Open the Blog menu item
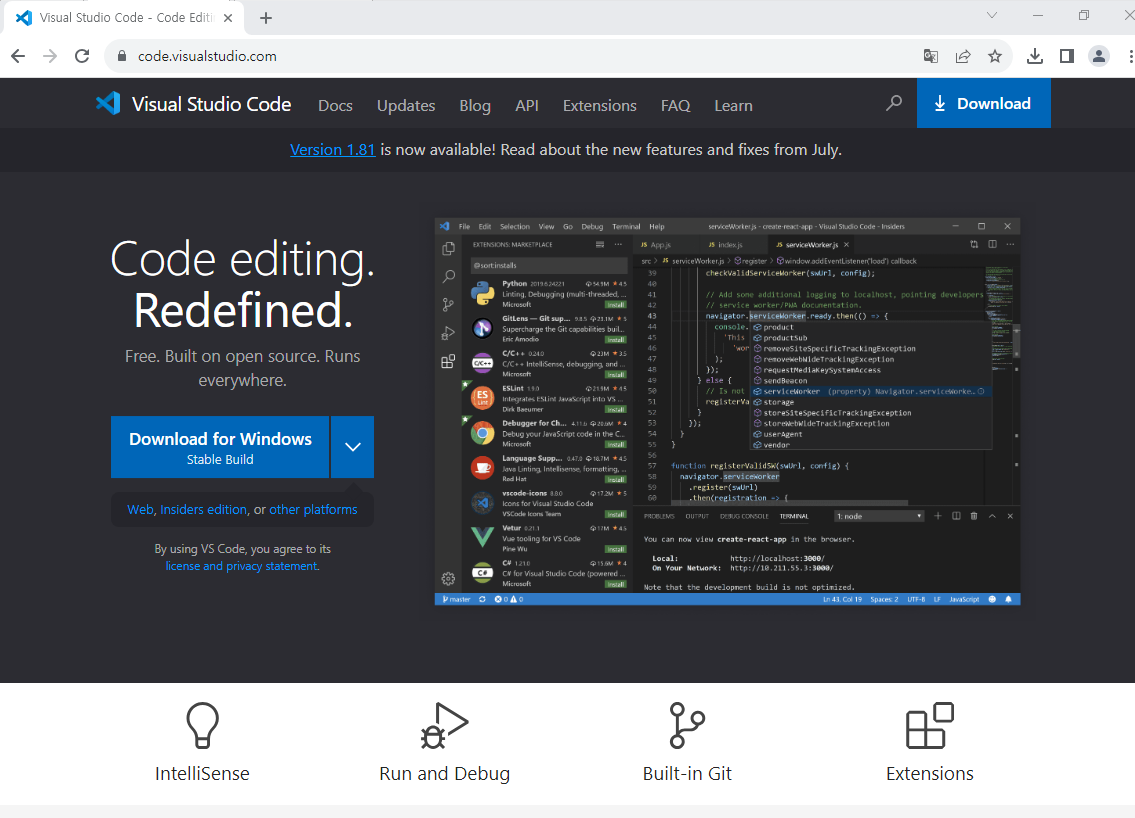 pos(475,106)
